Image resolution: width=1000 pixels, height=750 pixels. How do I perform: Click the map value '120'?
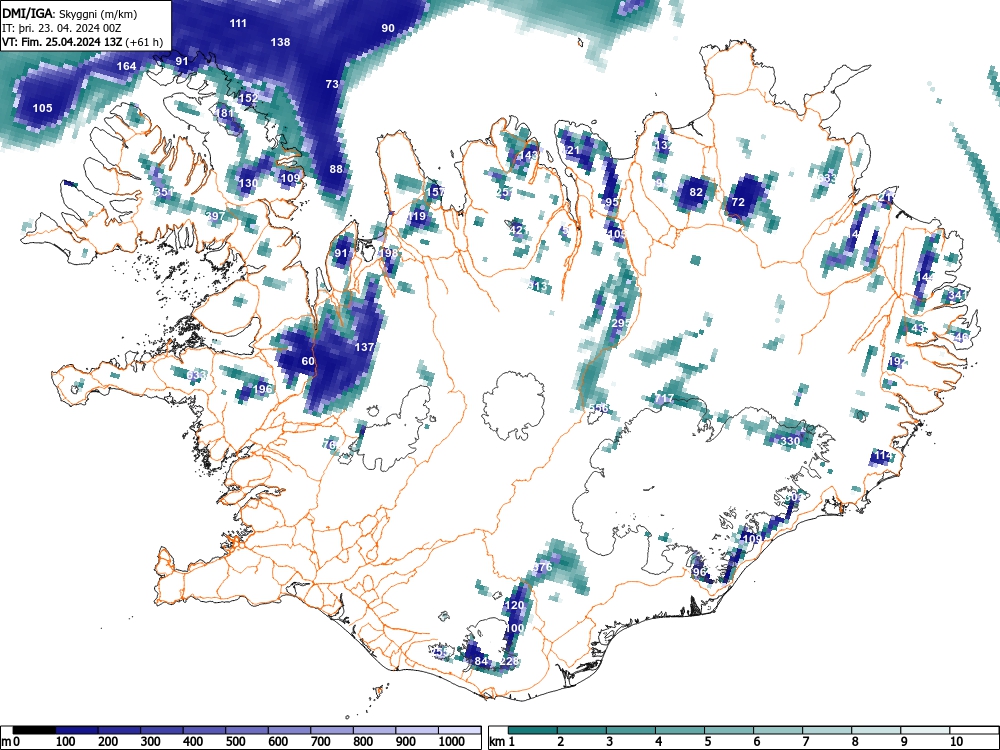point(514,605)
